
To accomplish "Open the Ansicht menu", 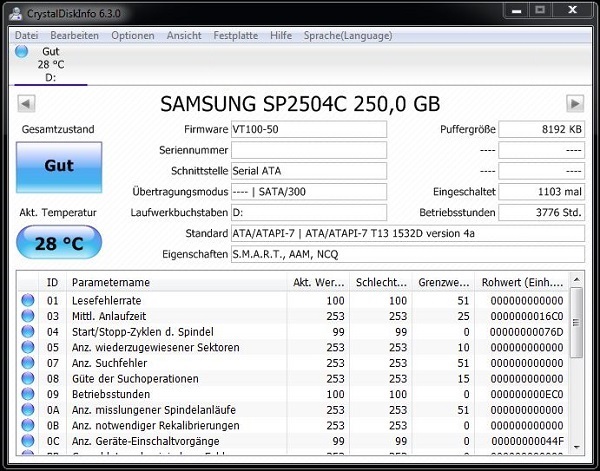I will pos(184,36).
